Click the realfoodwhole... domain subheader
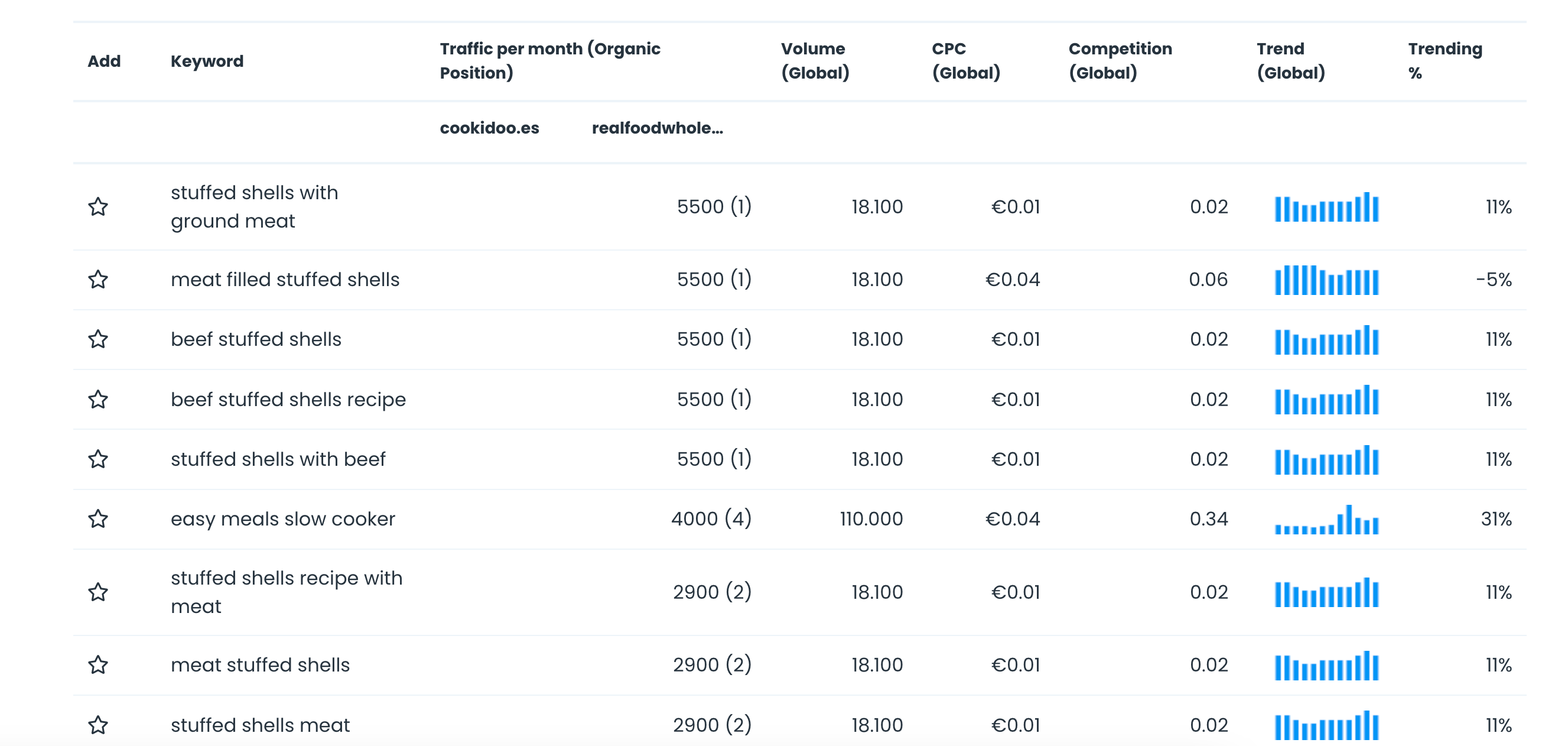Image resolution: width=1568 pixels, height=746 pixels. 657,128
